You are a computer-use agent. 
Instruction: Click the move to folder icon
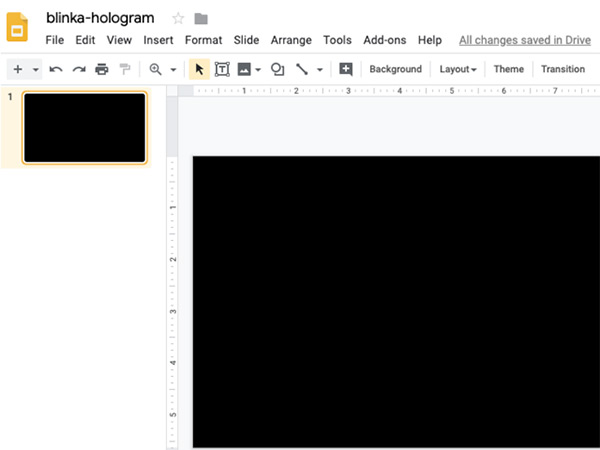pyautogui.click(x=201, y=18)
